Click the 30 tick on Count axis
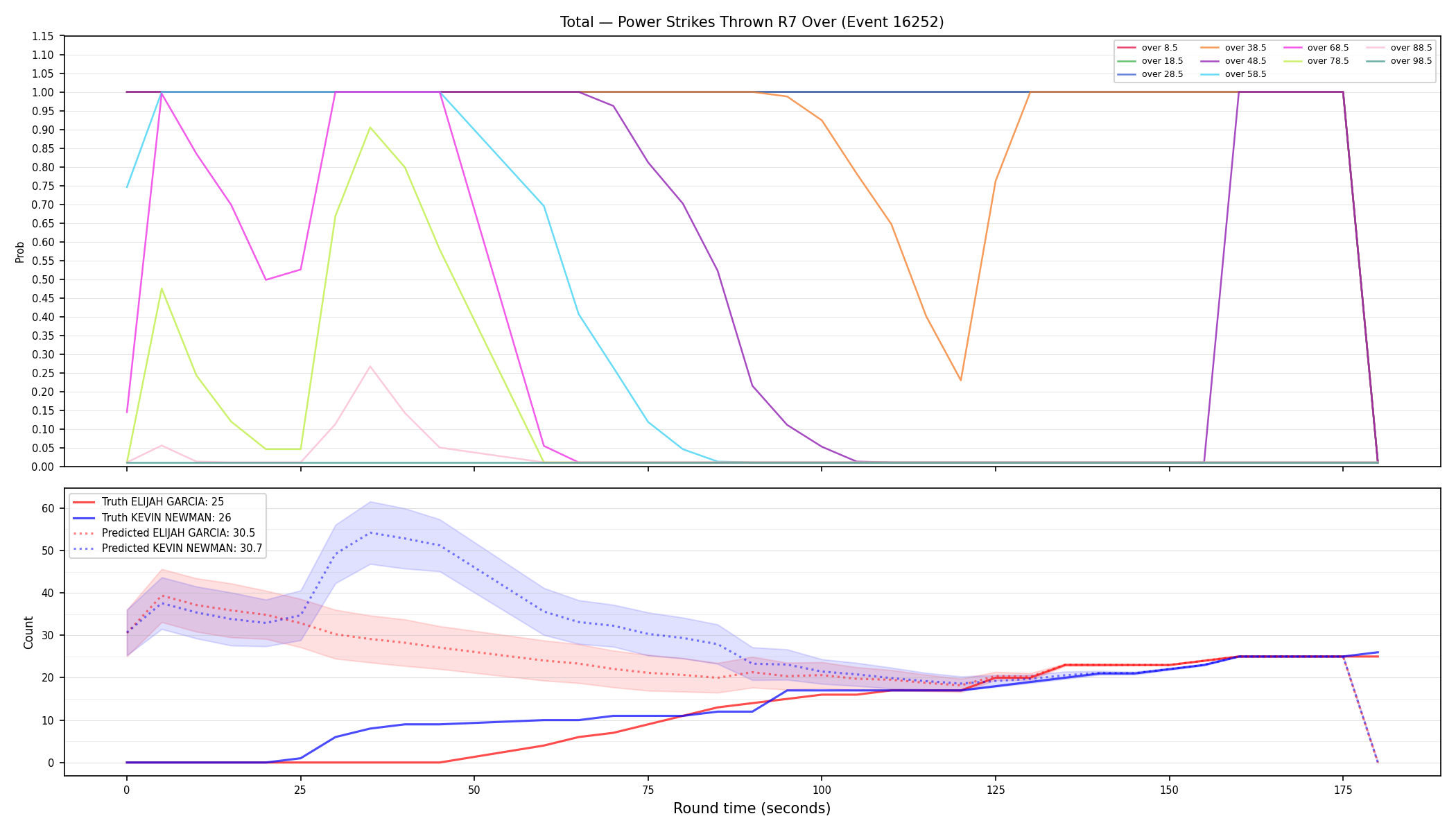The width and height of the screenshot is (1456, 832). pyautogui.click(x=48, y=635)
